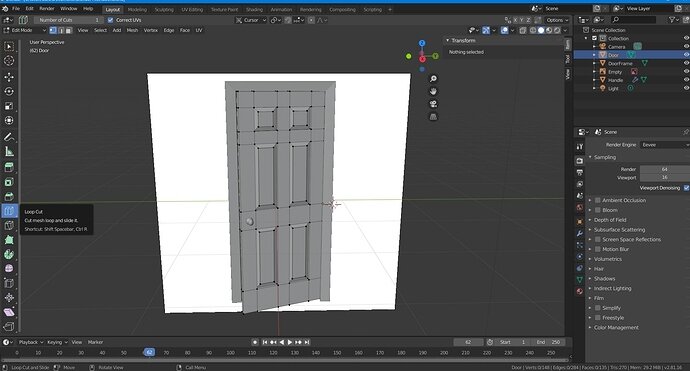Open the Options dropdown in viewport header

click(557, 20)
